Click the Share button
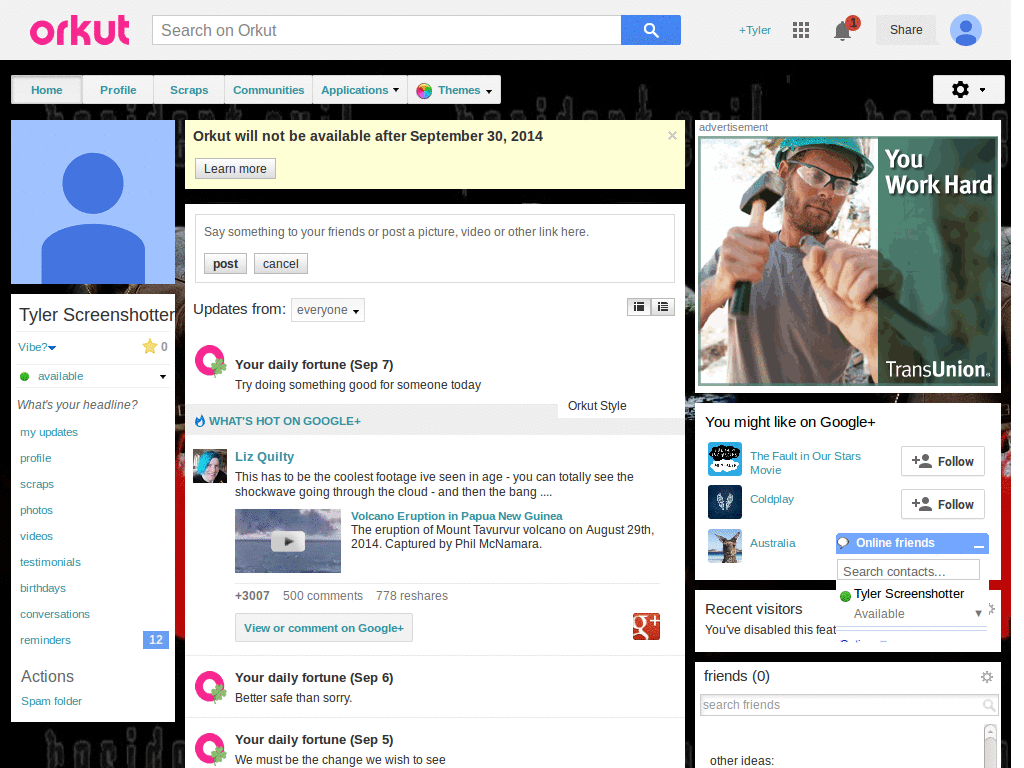 pyautogui.click(x=906, y=30)
